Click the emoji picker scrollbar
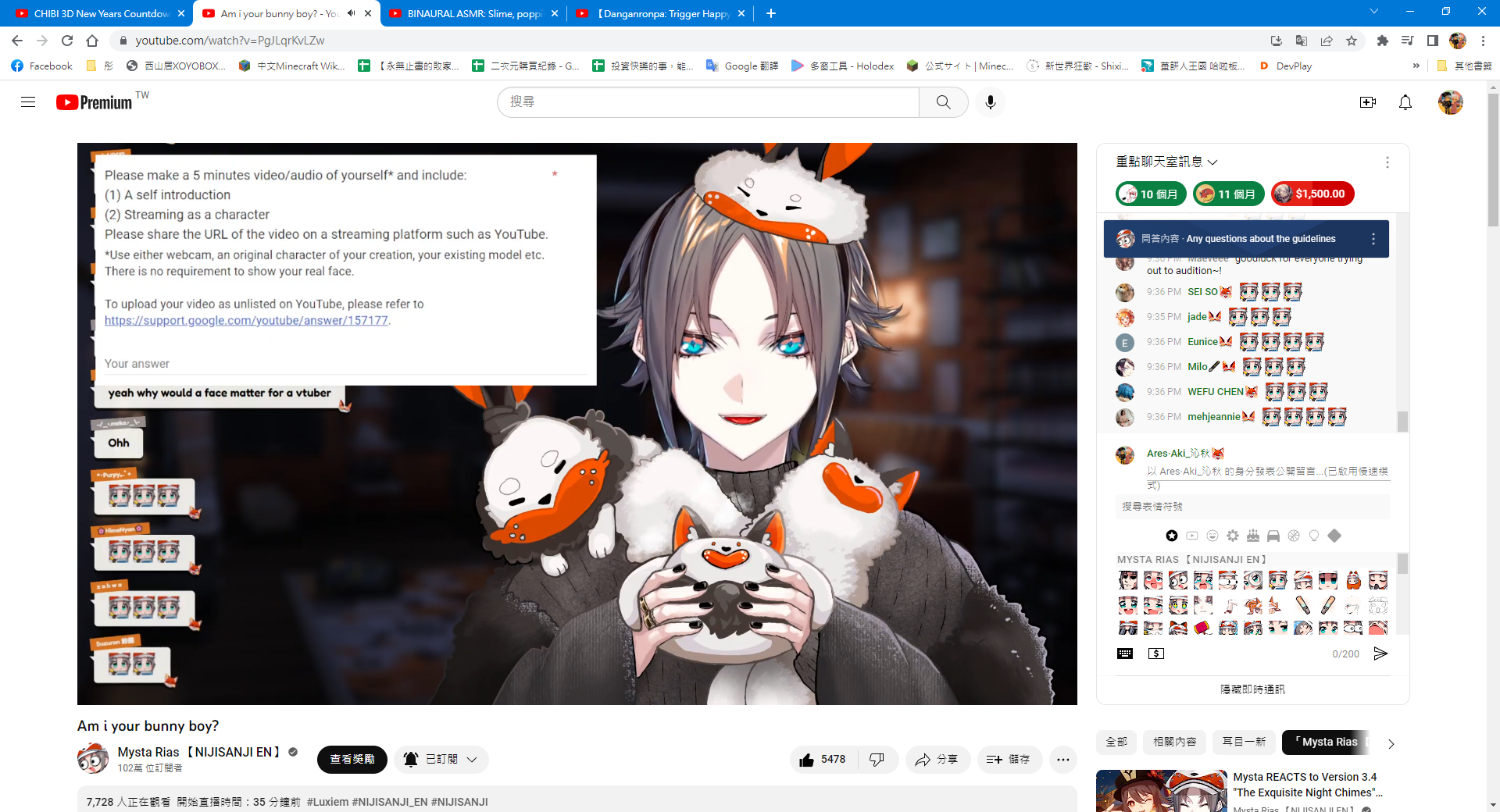1500x812 pixels. pos(1402,564)
